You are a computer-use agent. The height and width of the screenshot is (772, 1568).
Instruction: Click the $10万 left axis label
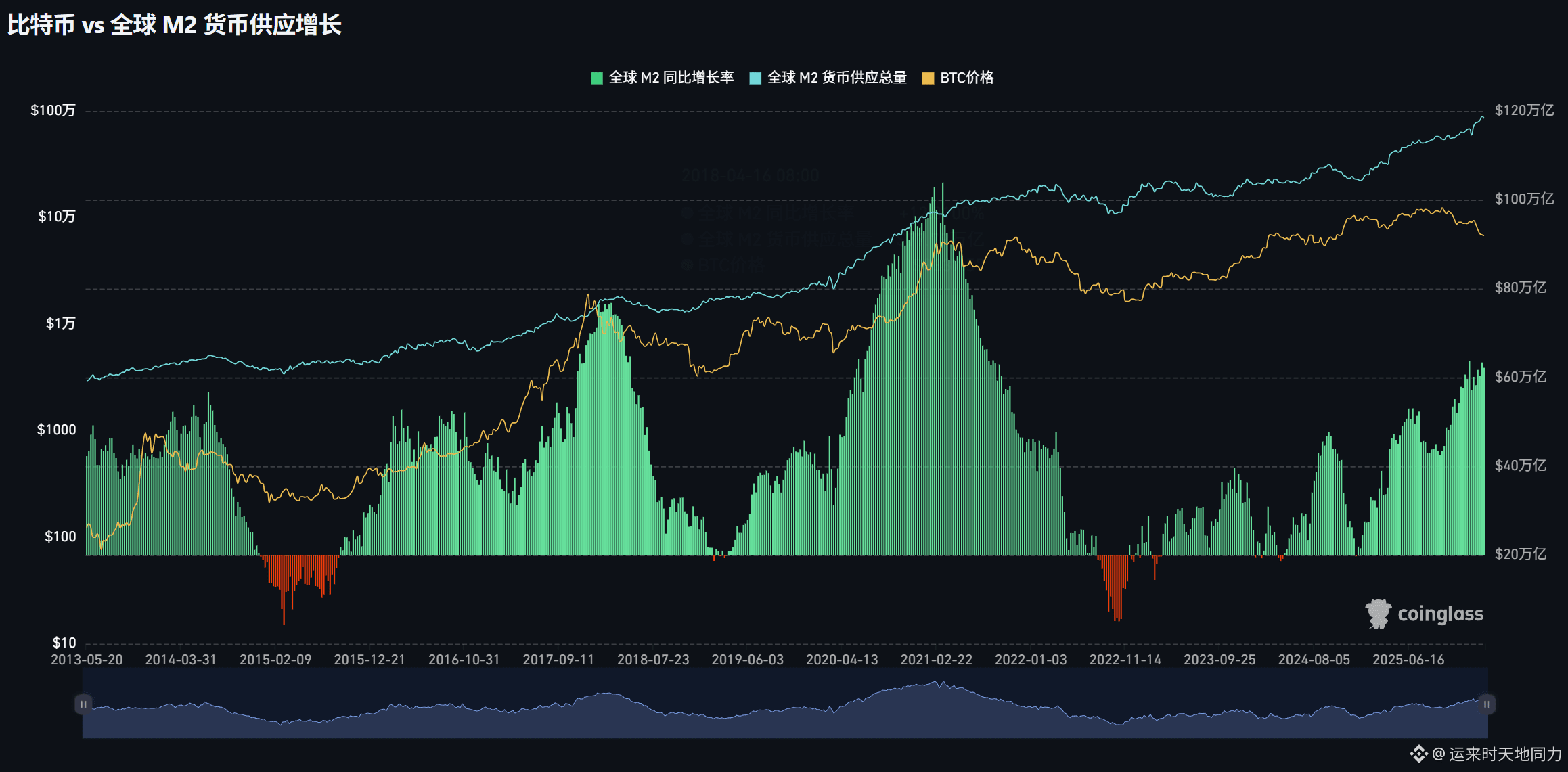[x=57, y=217]
